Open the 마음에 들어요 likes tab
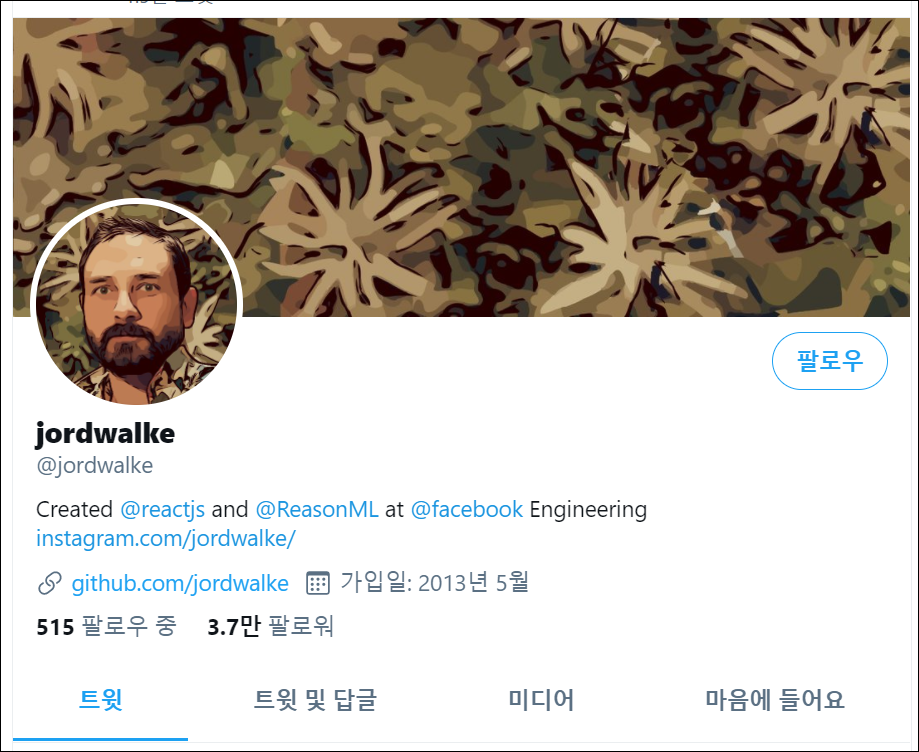919x752 pixels. (775, 700)
